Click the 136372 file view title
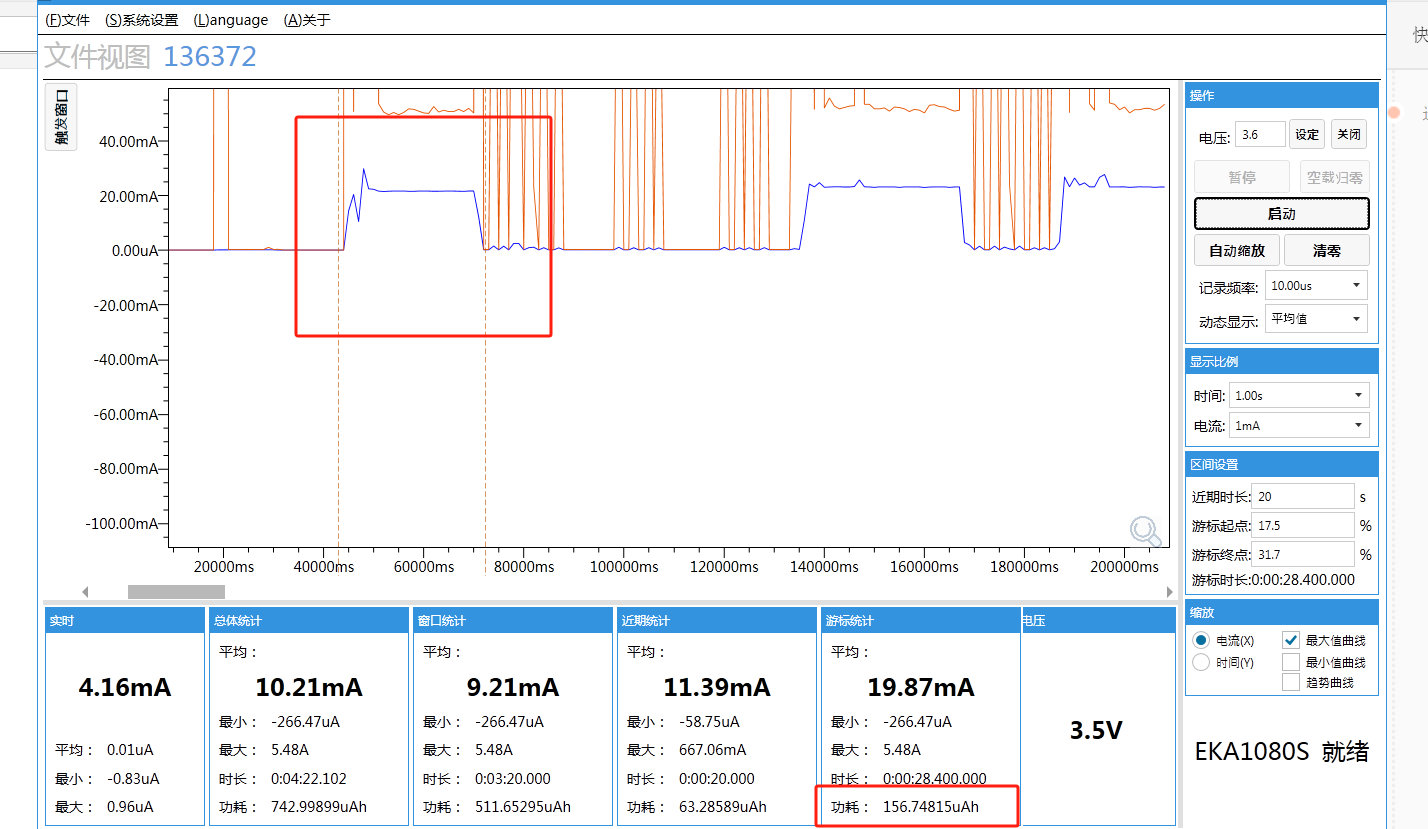 [x=210, y=56]
